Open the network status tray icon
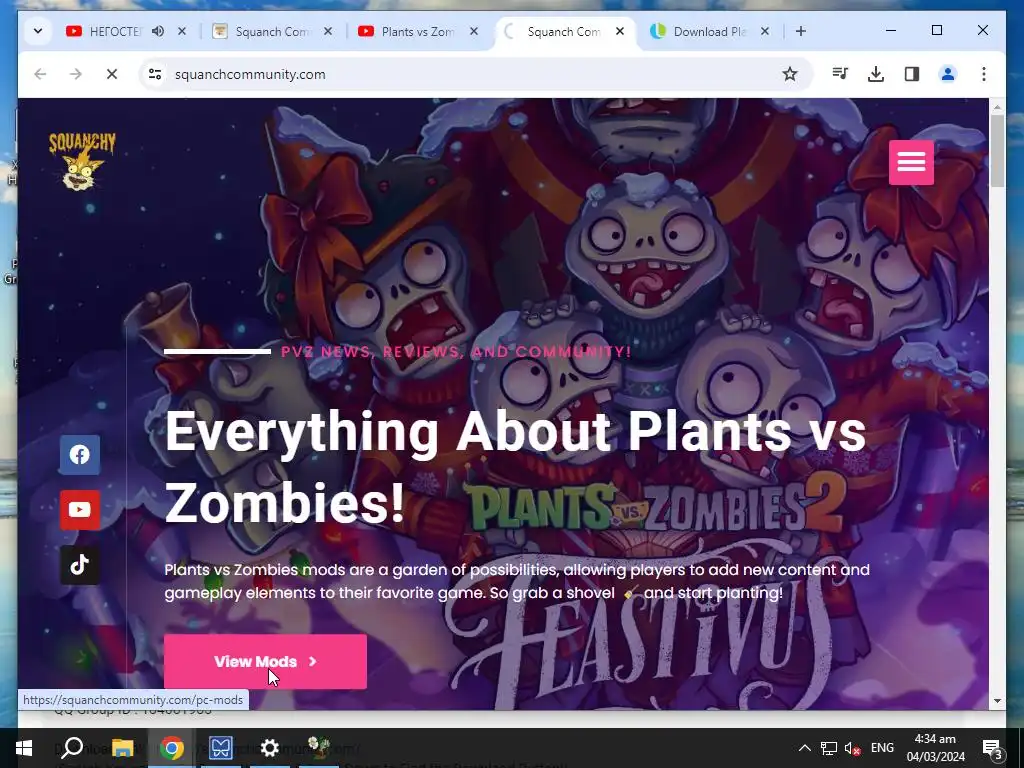Viewport: 1024px width, 768px height. [829, 748]
